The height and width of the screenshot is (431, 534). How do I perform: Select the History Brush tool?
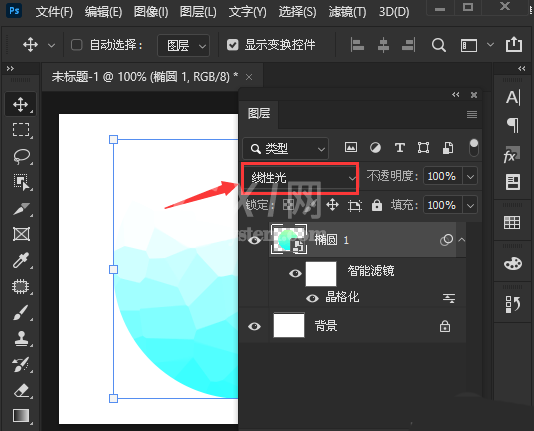pos(21,364)
